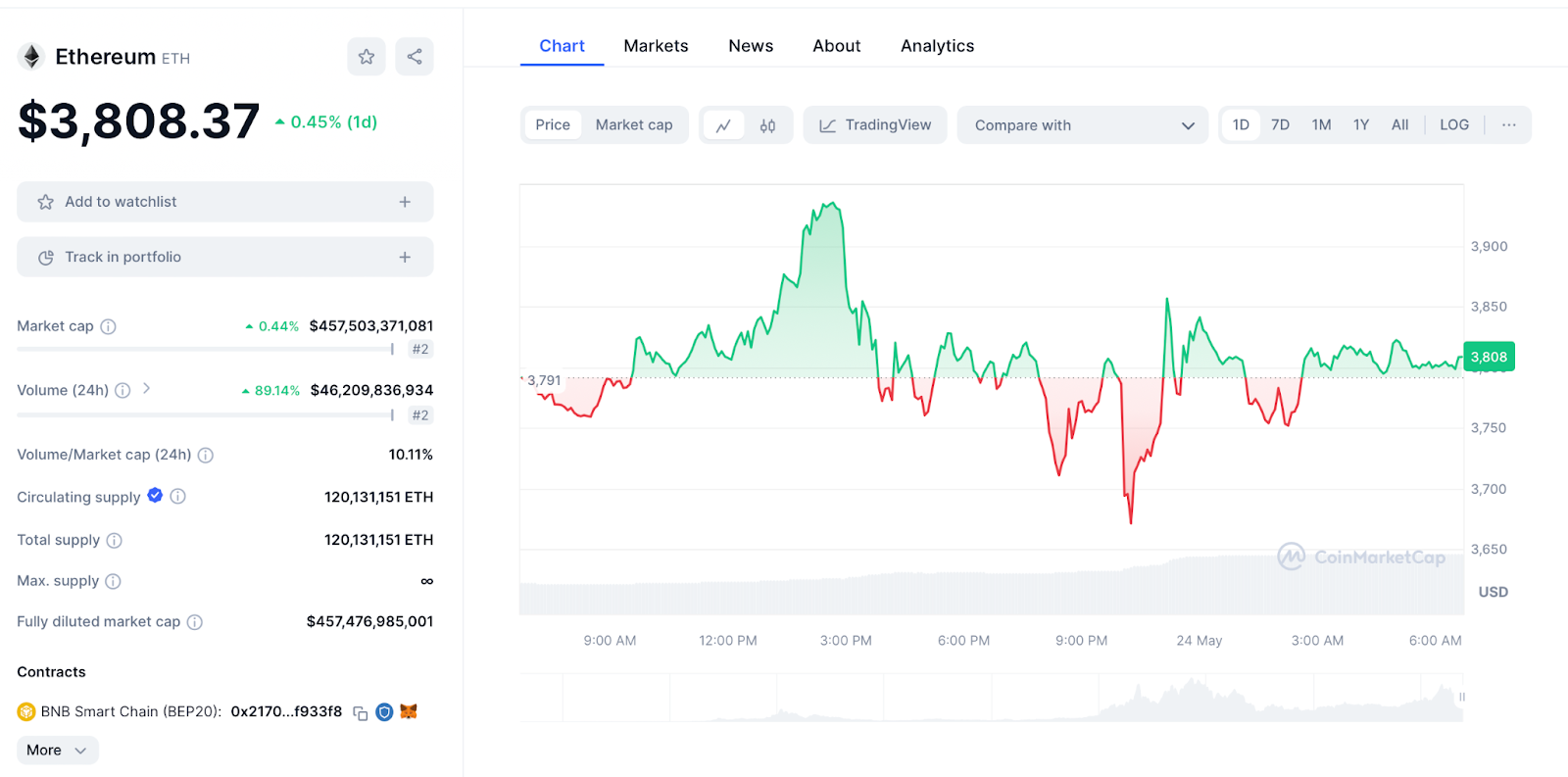The image size is (1568, 777).
Task: Select the candlestick chart style icon
Action: click(767, 125)
